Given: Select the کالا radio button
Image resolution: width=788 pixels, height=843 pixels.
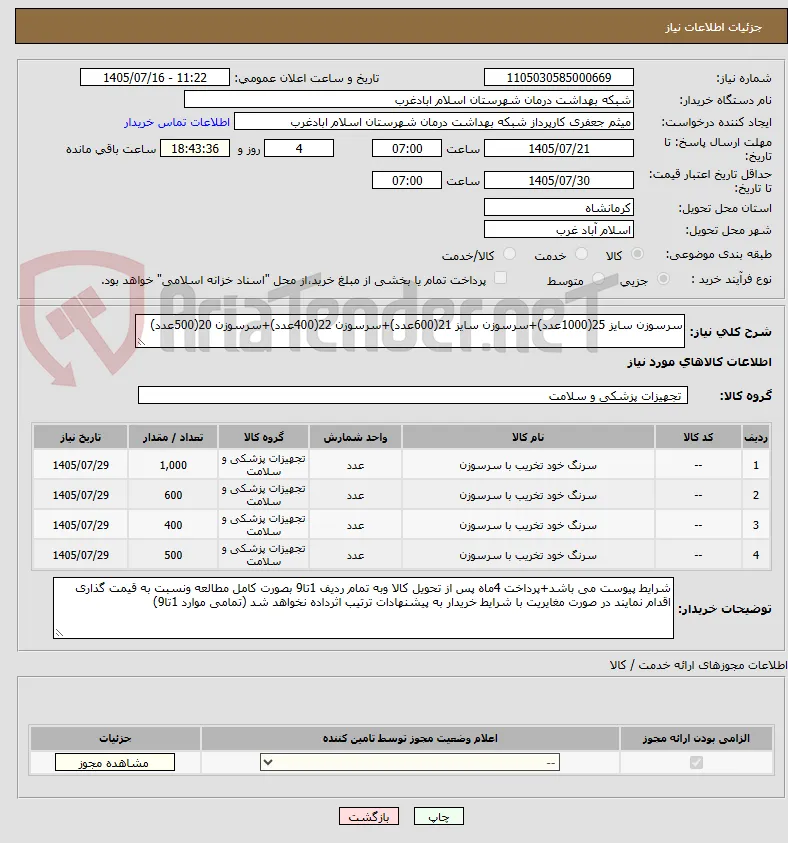Looking at the screenshot, I should click(637, 254).
